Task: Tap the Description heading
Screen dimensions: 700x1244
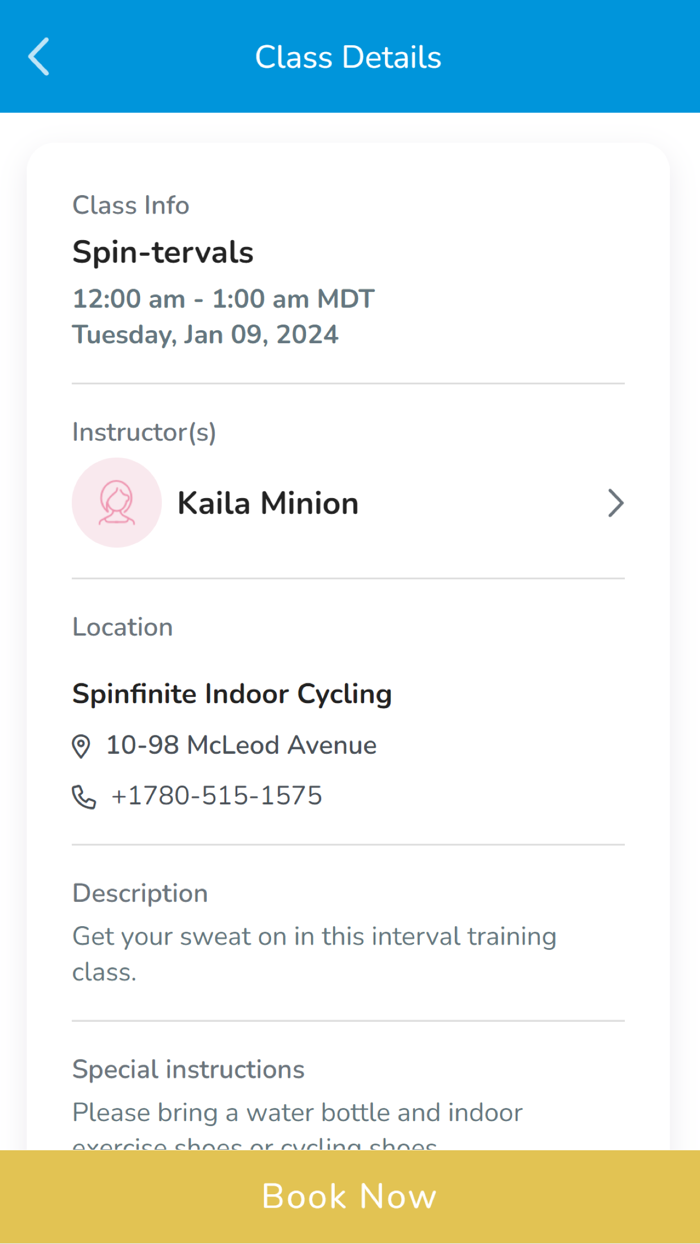Action: 140,893
